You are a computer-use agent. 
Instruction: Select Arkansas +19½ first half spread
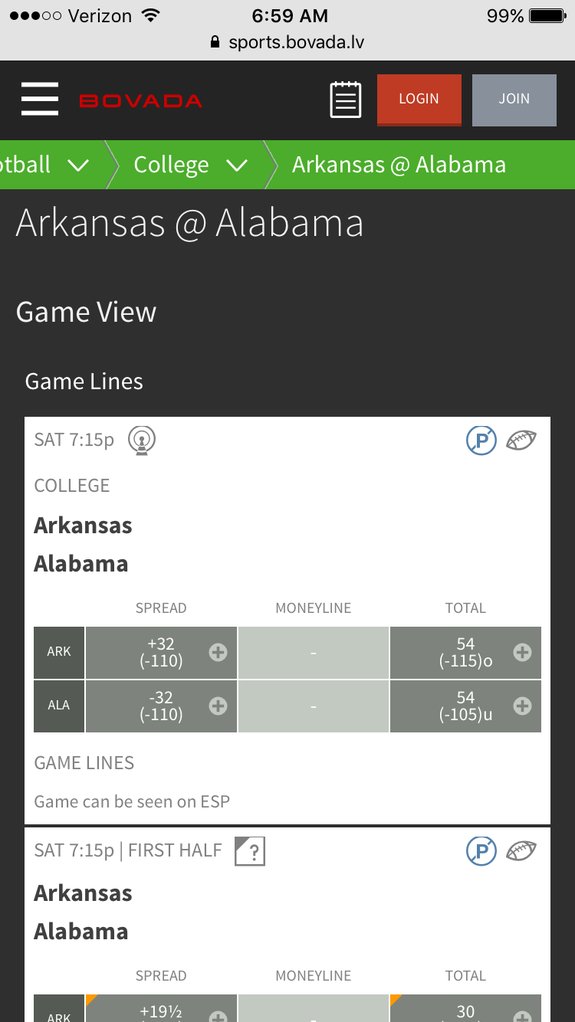click(161, 1008)
